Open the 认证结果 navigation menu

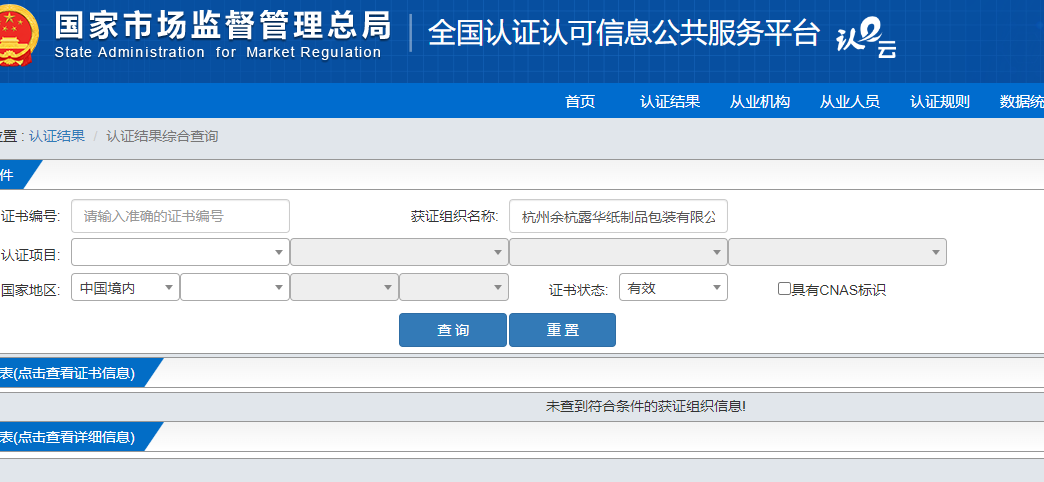pyautogui.click(x=670, y=101)
